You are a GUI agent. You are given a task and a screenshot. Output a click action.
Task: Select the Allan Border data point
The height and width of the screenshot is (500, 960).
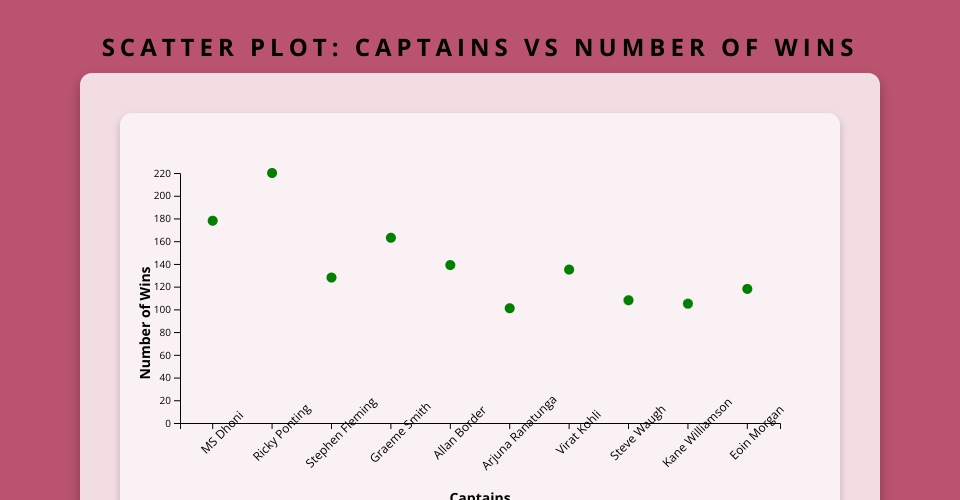point(450,265)
